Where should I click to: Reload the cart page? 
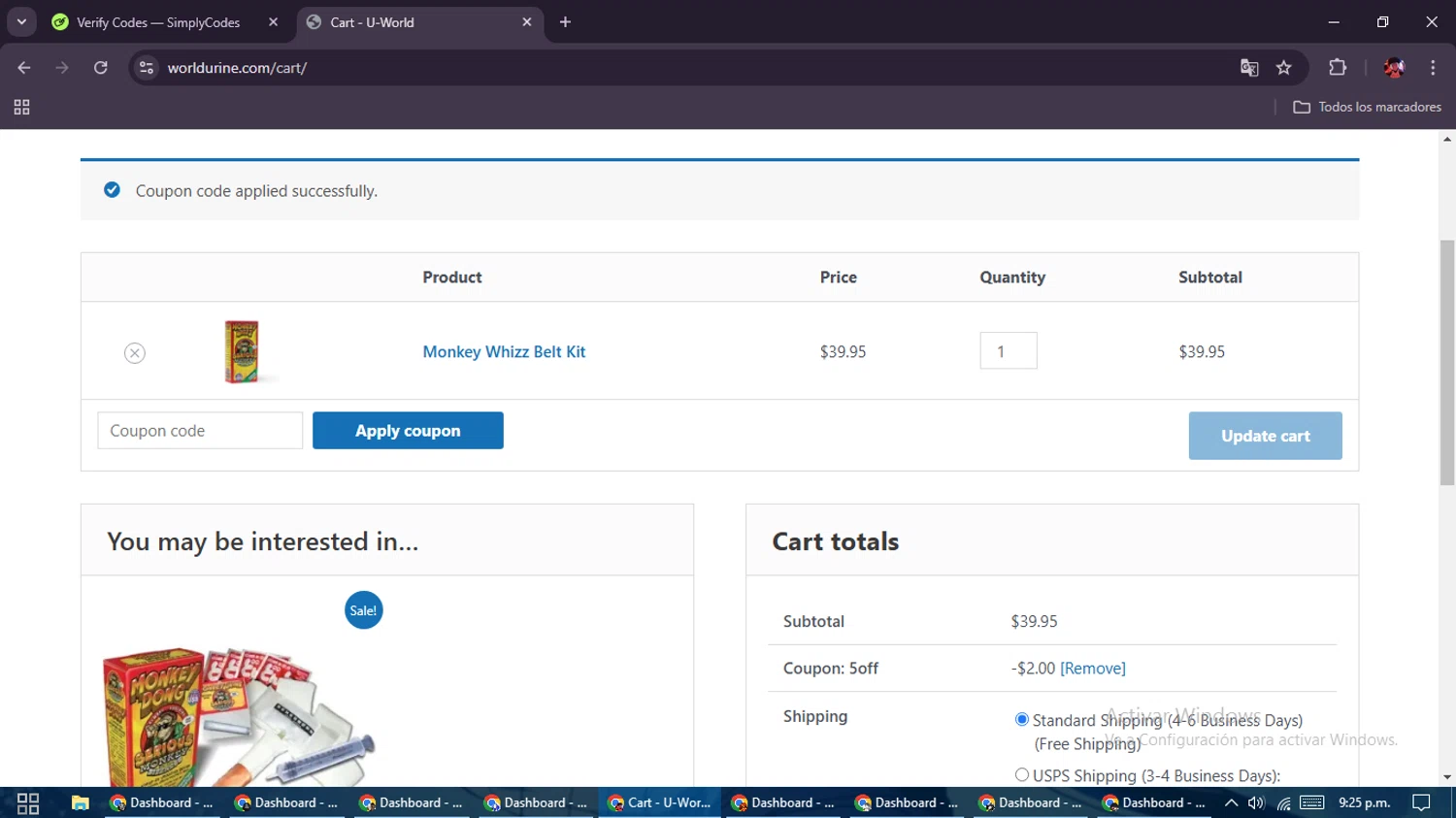101,68
